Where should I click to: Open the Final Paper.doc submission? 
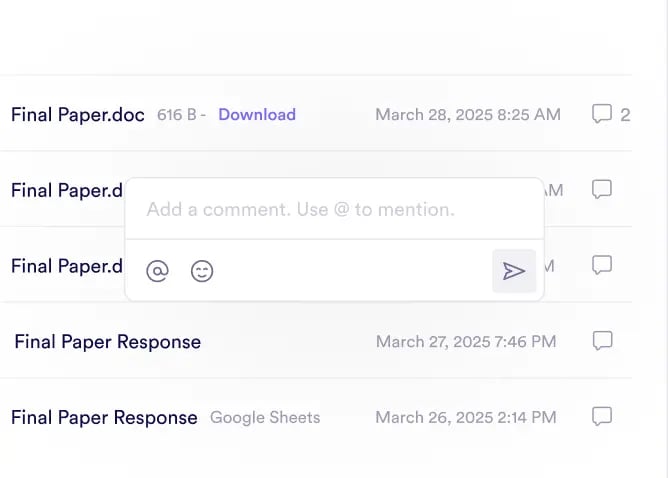78,114
